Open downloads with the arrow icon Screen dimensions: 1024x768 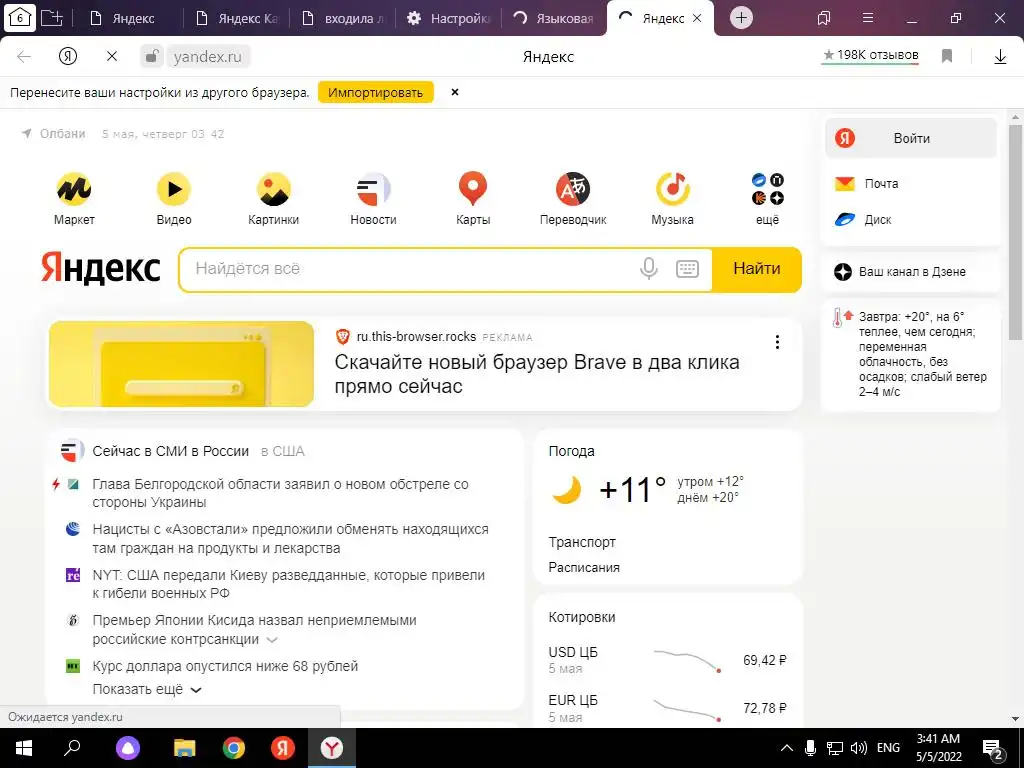click(x=1000, y=57)
